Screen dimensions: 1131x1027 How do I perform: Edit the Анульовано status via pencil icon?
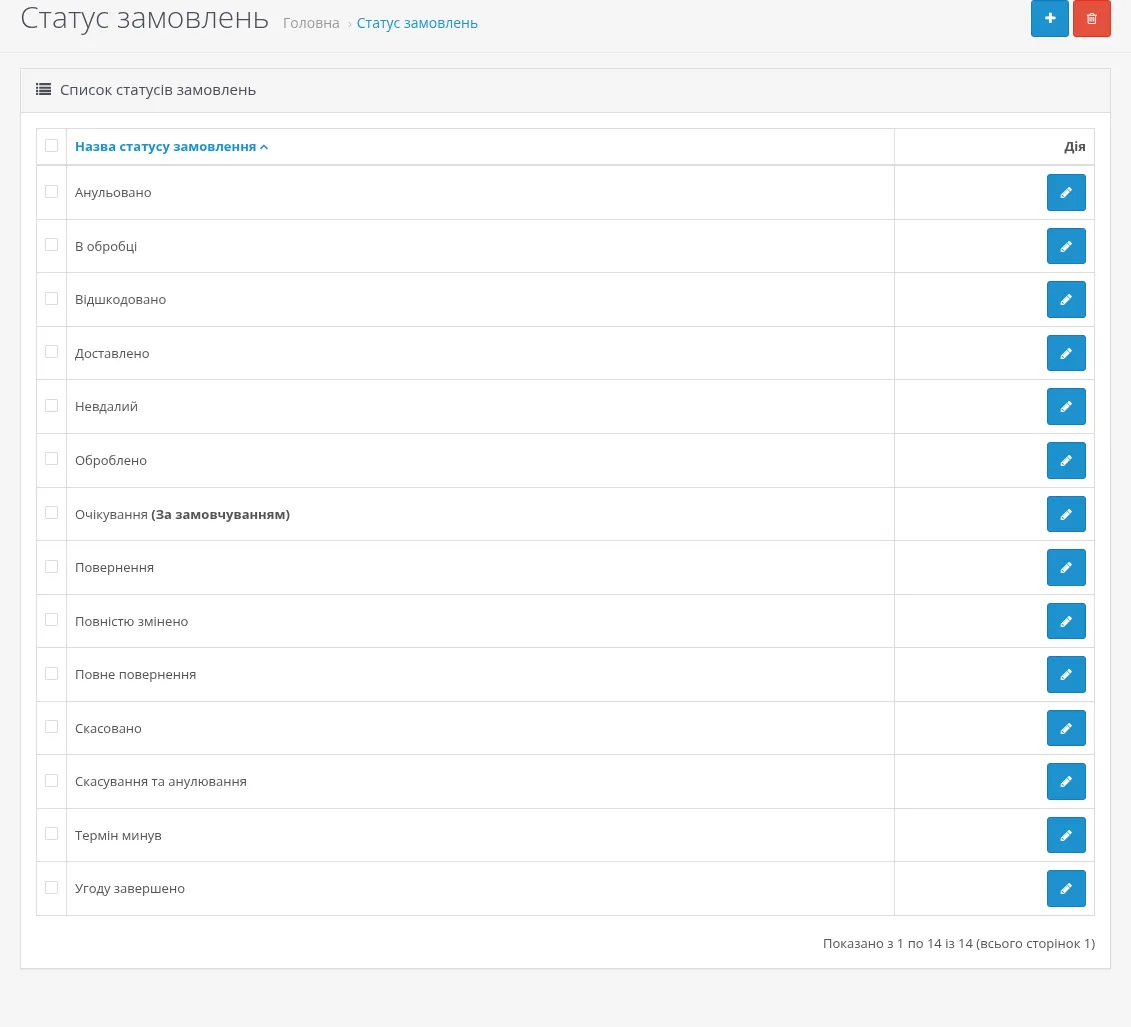(x=1066, y=193)
